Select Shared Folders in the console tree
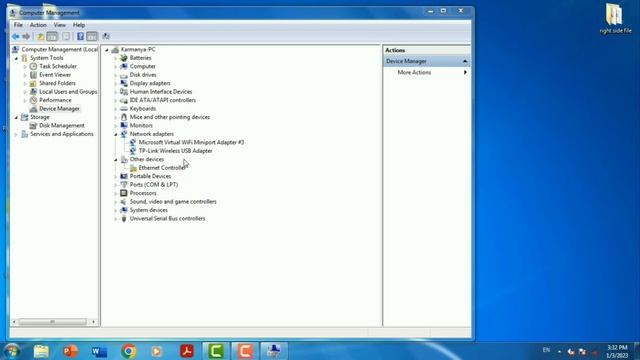This screenshot has width=640, height=360. [57, 83]
